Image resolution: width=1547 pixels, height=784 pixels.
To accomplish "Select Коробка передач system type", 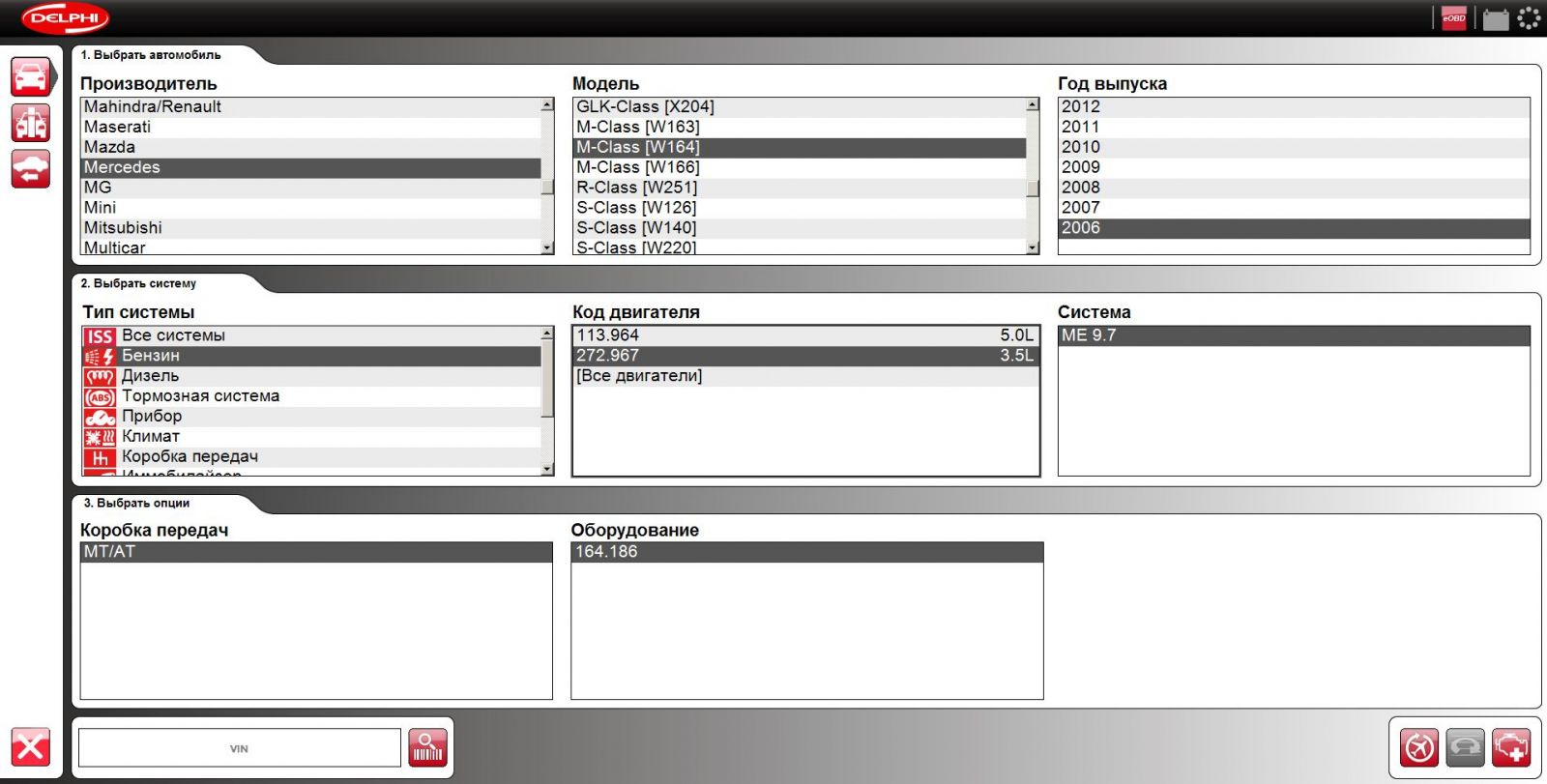I will point(310,457).
